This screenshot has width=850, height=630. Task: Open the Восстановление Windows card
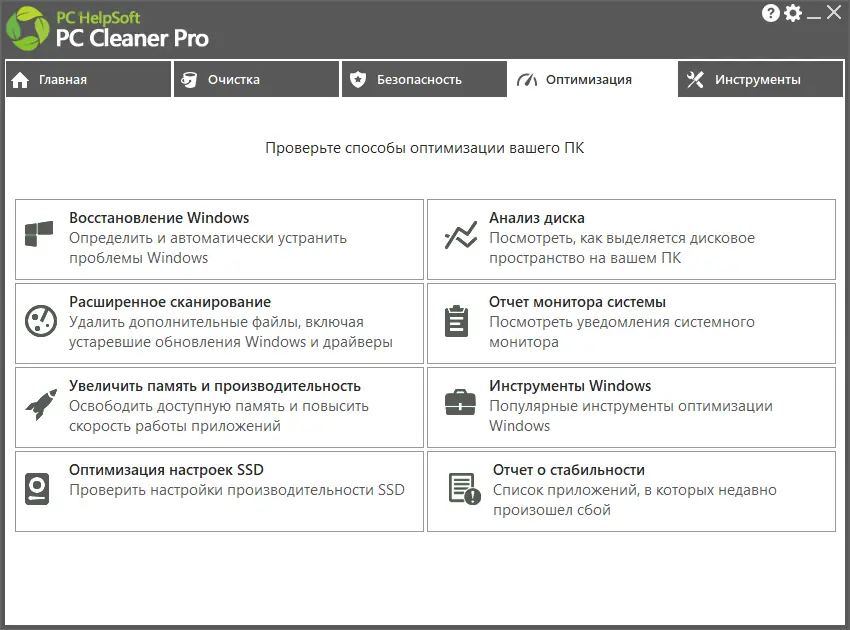coord(219,238)
